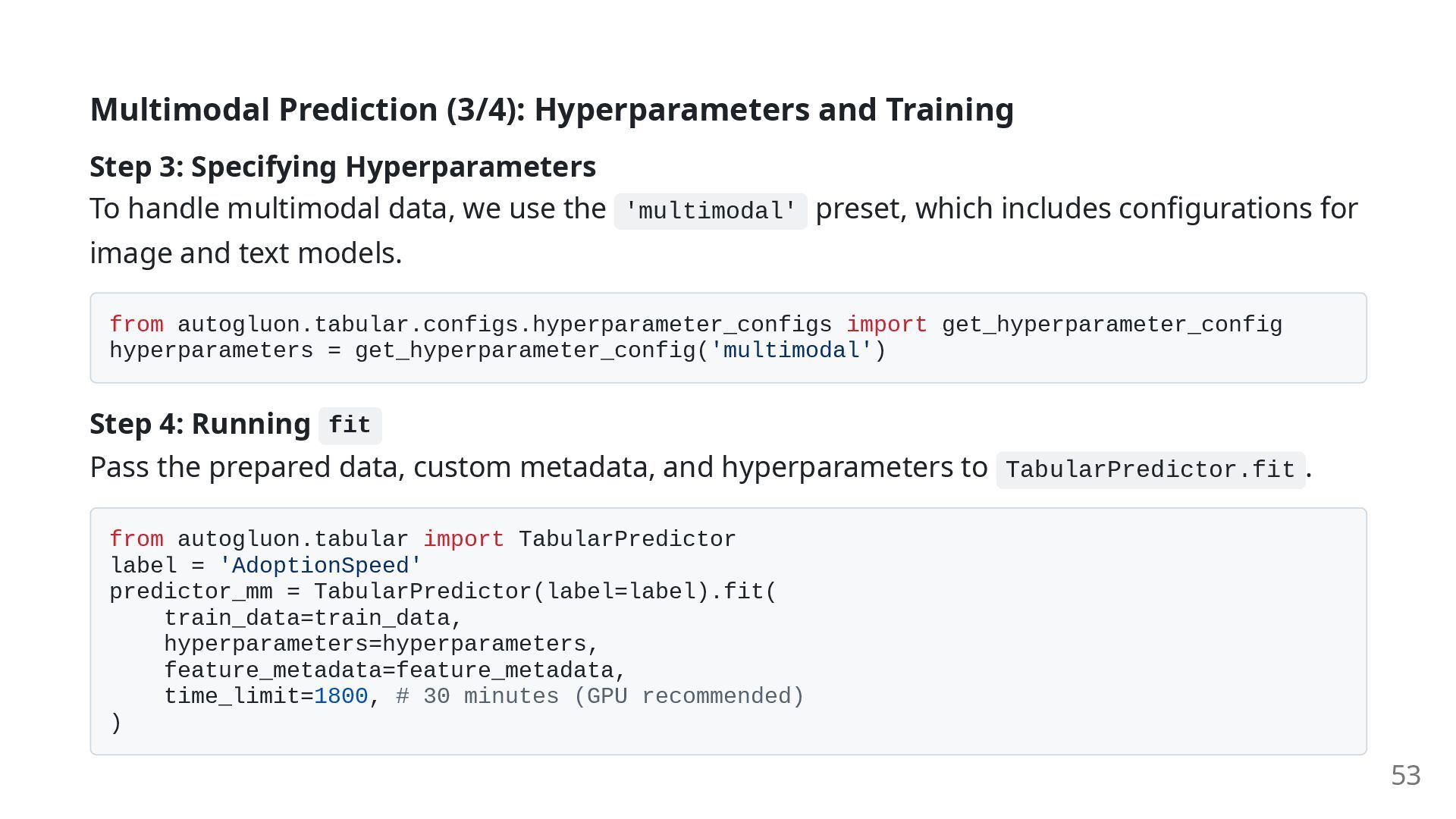Click the slide number 53
The width and height of the screenshot is (1456, 819).
pyautogui.click(x=1405, y=775)
